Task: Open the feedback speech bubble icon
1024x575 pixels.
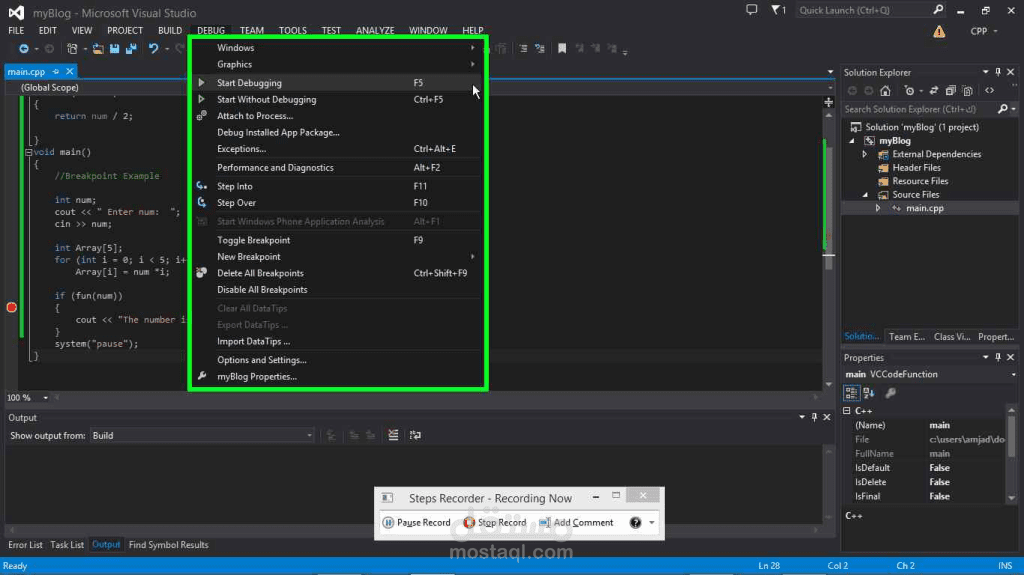Action: coord(752,10)
